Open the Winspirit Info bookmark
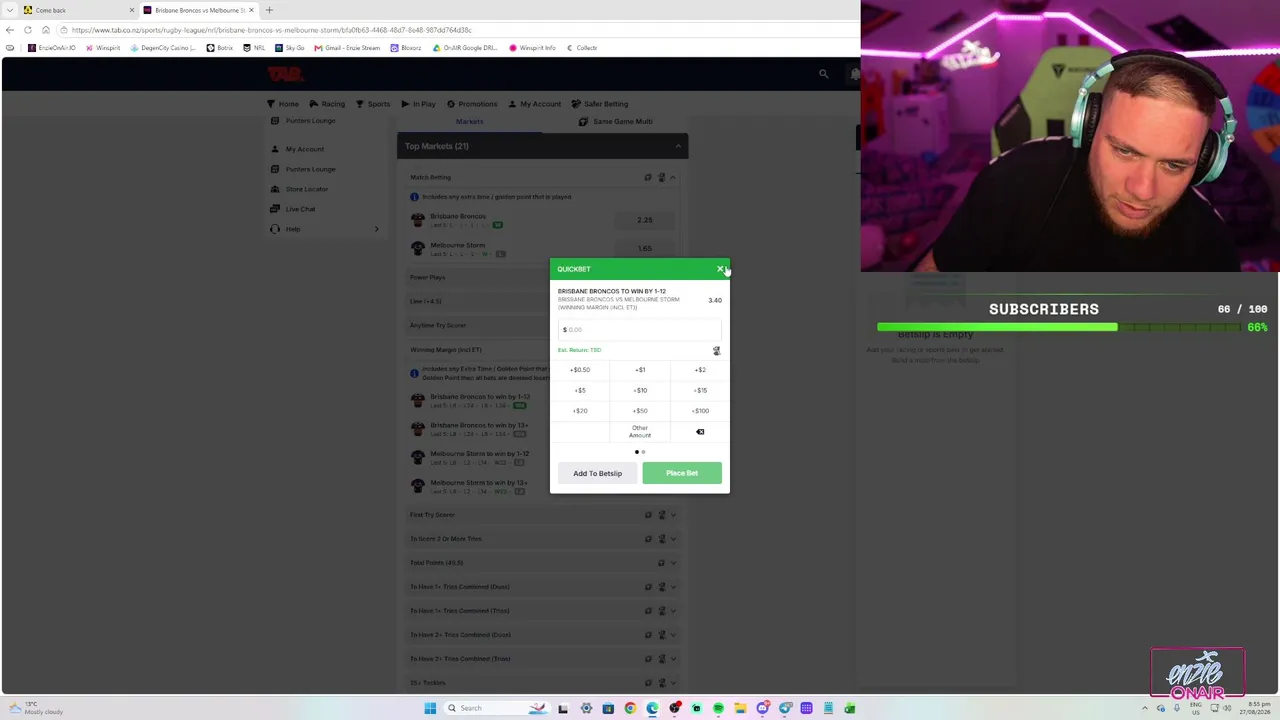 (x=532, y=48)
